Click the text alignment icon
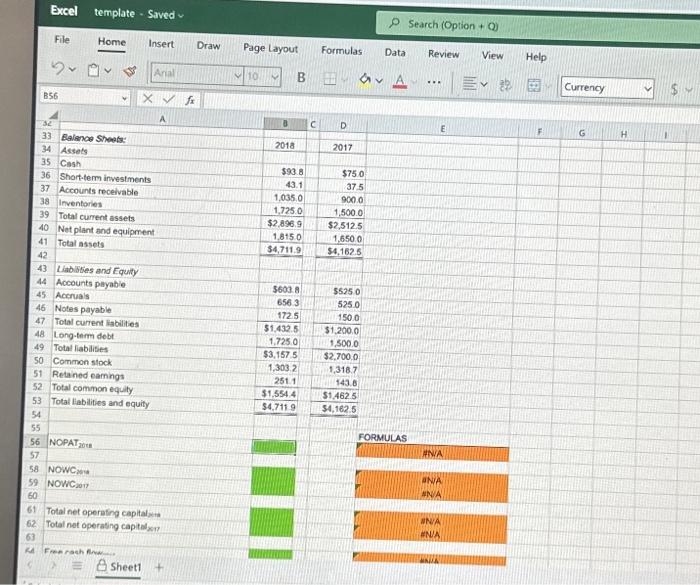This screenshot has height=585, width=700. tap(469, 84)
